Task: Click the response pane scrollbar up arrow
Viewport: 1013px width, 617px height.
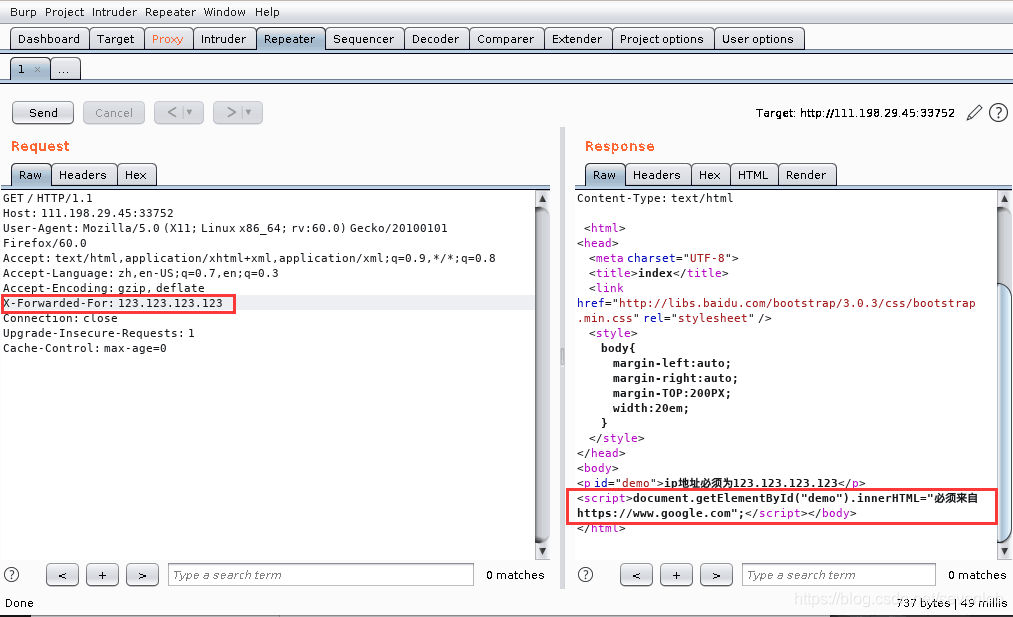Action: coord(1005,198)
